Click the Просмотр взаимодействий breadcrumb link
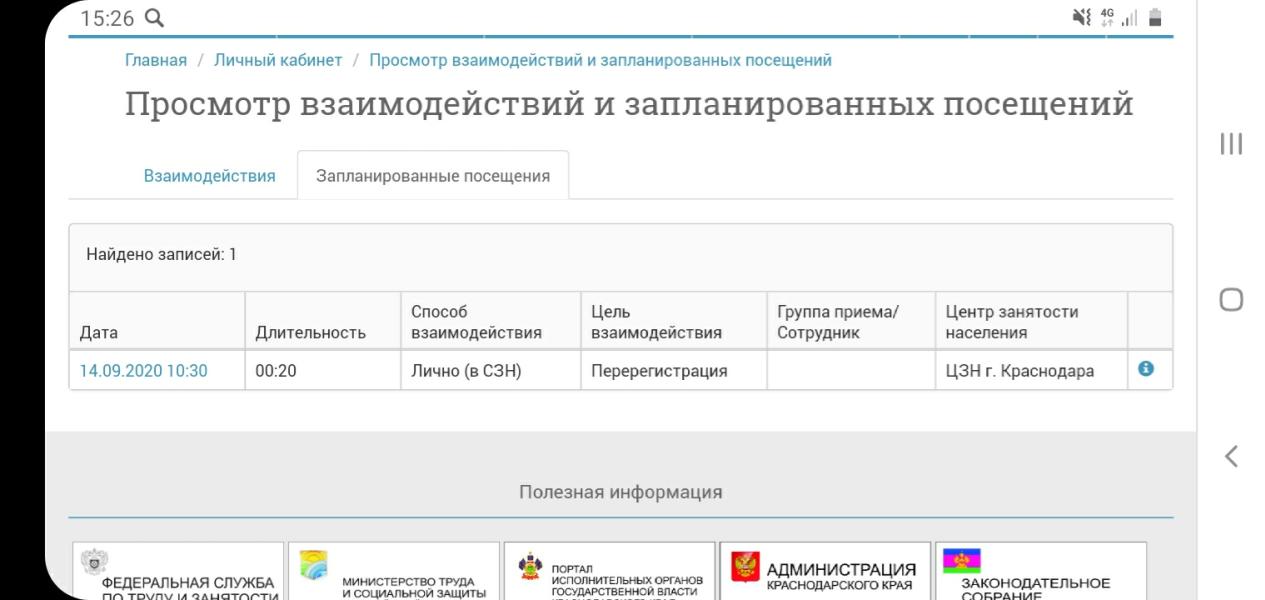This screenshot has width=1265, height=600. click(x=600, y=60)
